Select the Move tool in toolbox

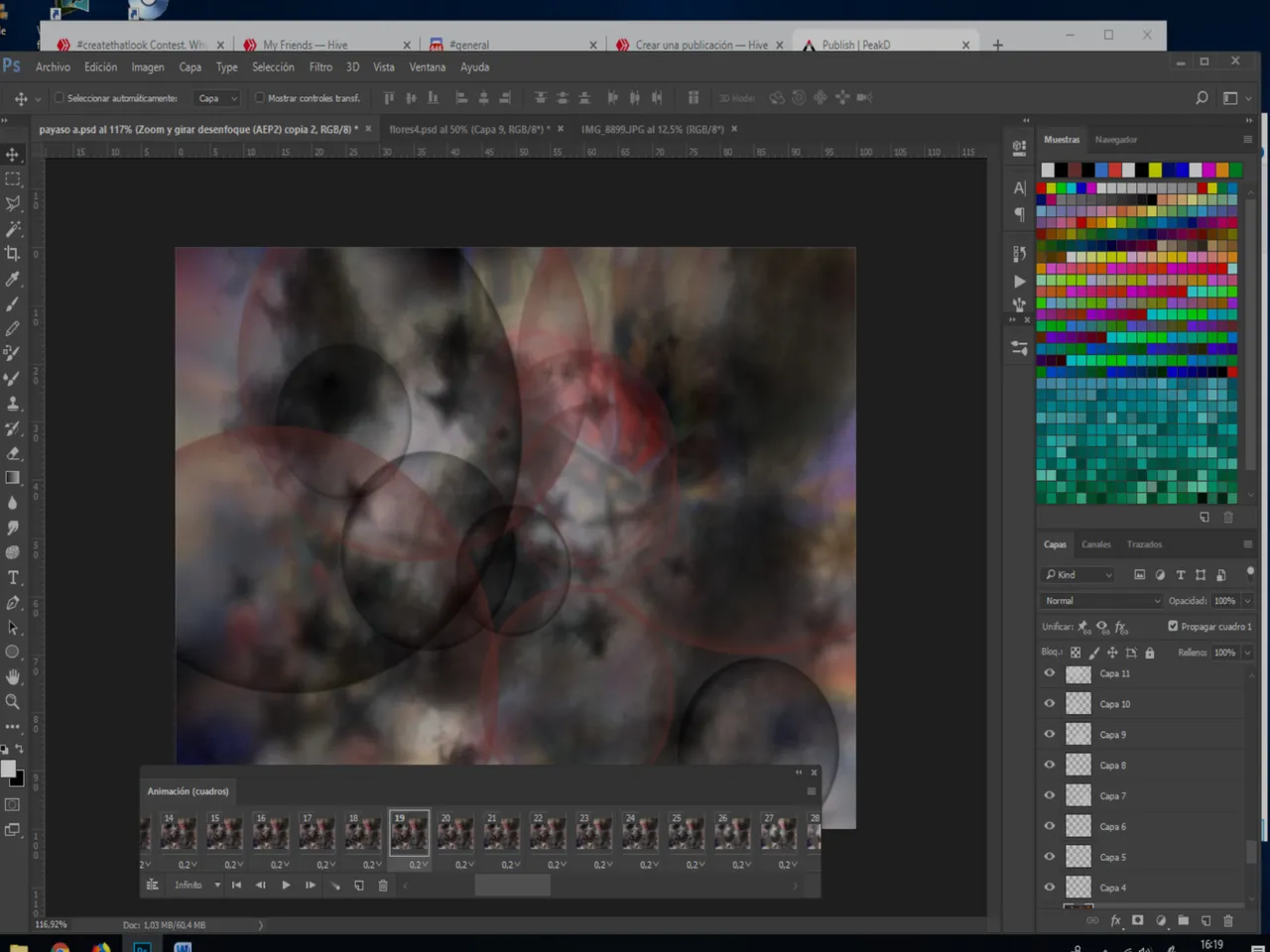coord(13,155)
